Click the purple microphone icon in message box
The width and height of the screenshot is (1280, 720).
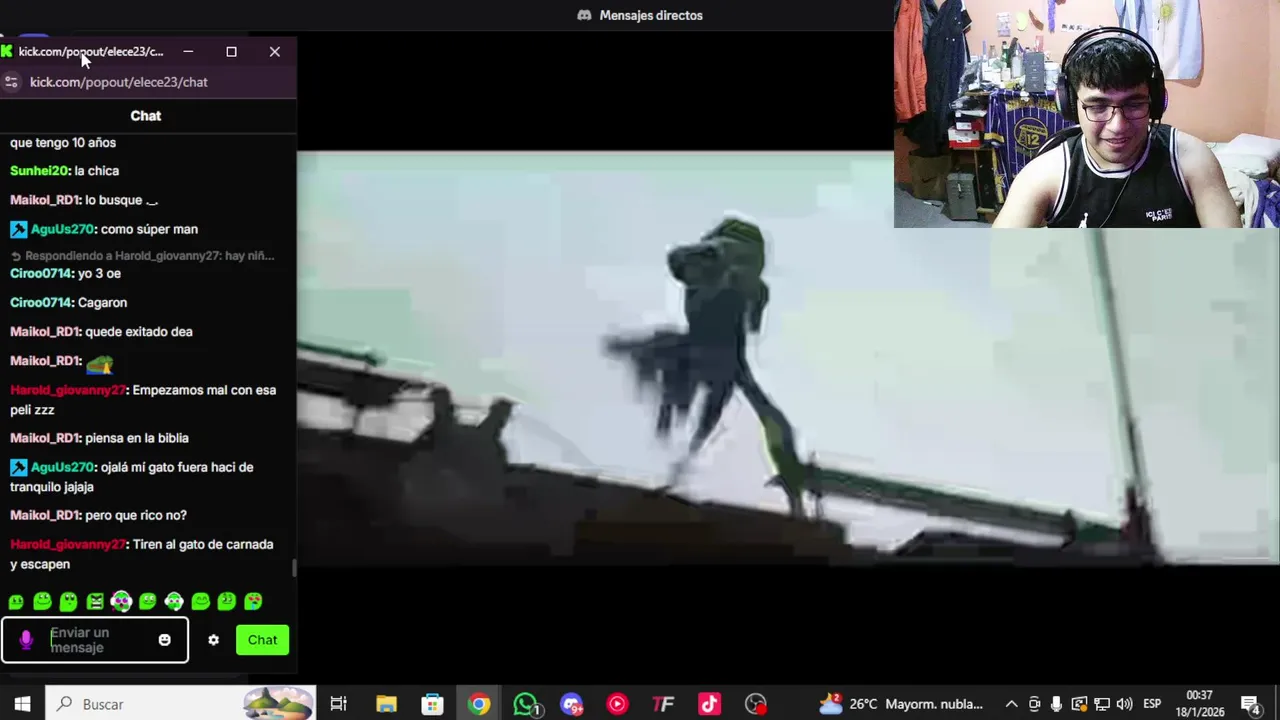26,640
